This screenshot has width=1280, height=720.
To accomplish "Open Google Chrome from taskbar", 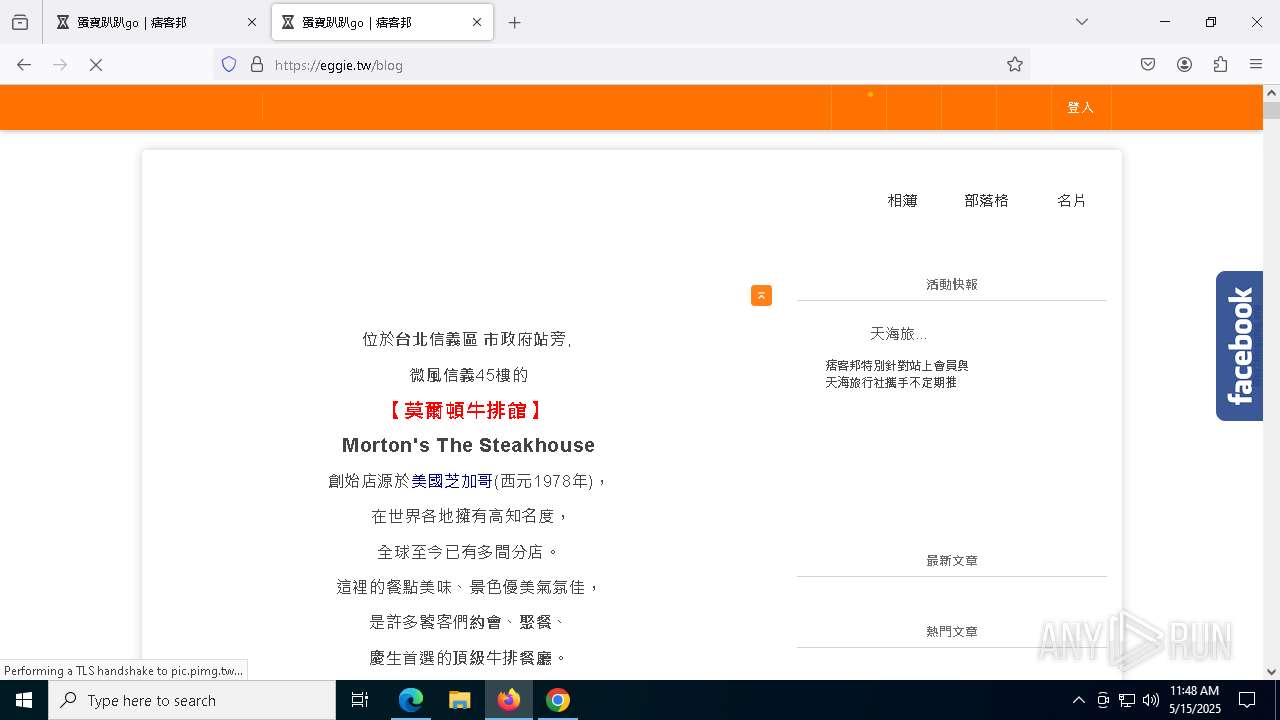I will click(558, 700).
